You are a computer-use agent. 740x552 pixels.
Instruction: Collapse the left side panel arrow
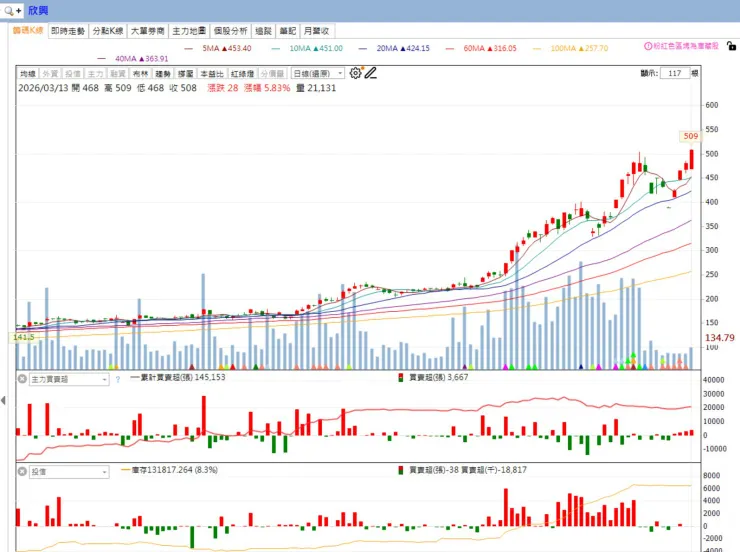(3, 401)
